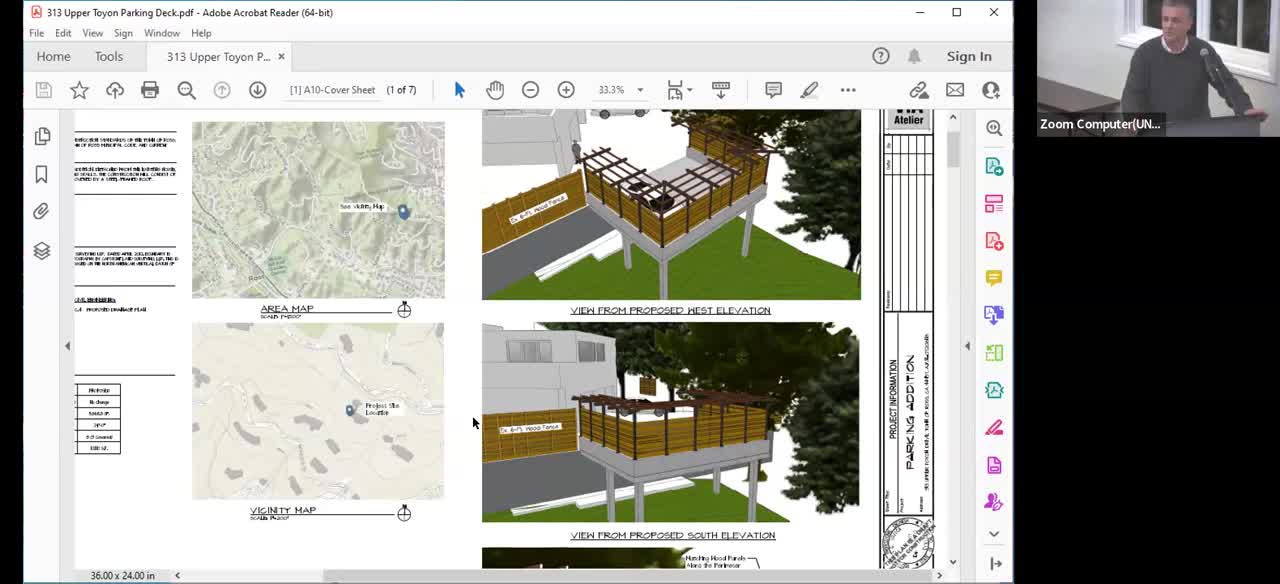Expand the right tools pane at bottom
The image size is (1280, 584).
995,564
